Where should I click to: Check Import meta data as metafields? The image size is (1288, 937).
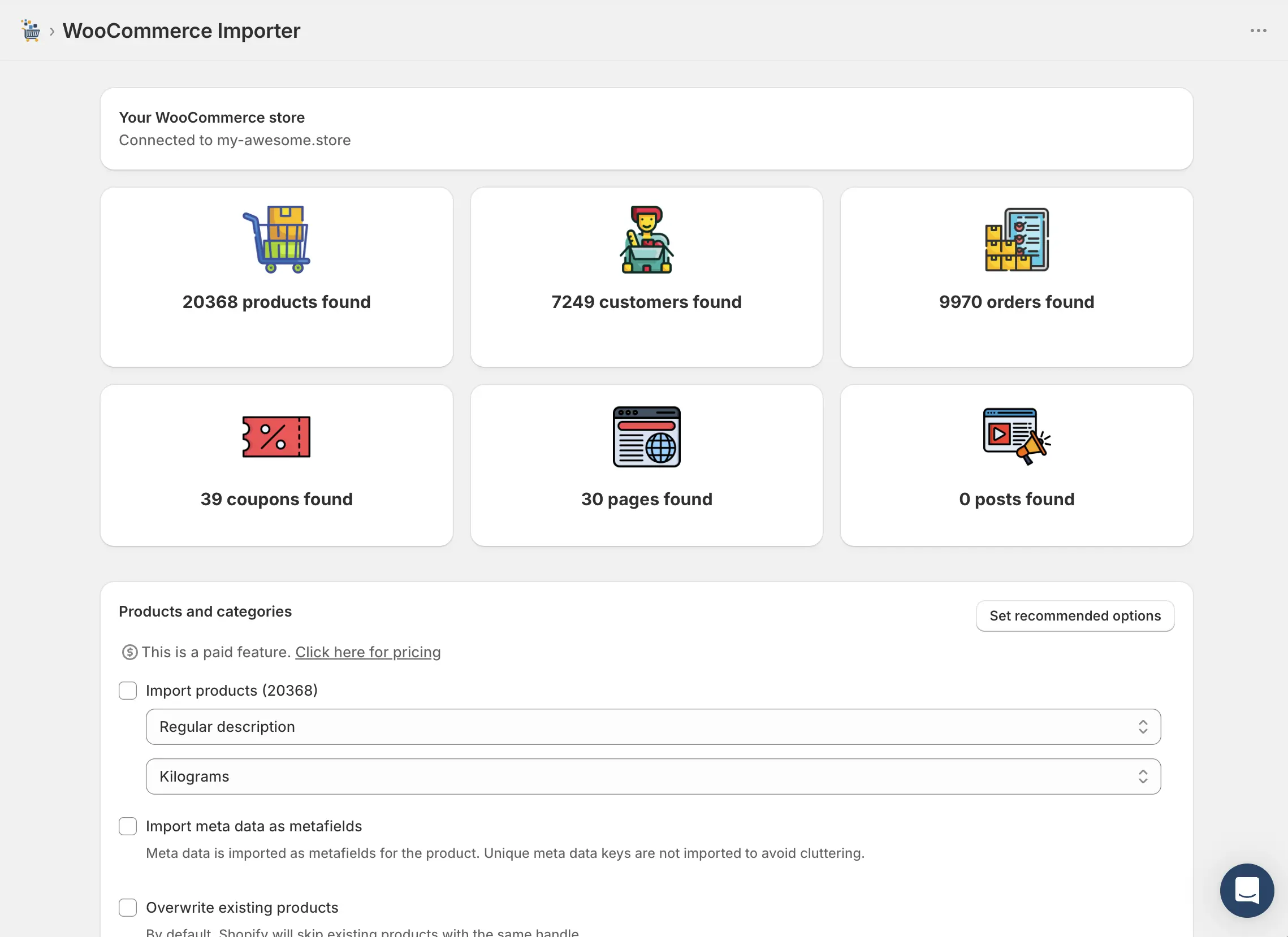click(x=128, y=826)
